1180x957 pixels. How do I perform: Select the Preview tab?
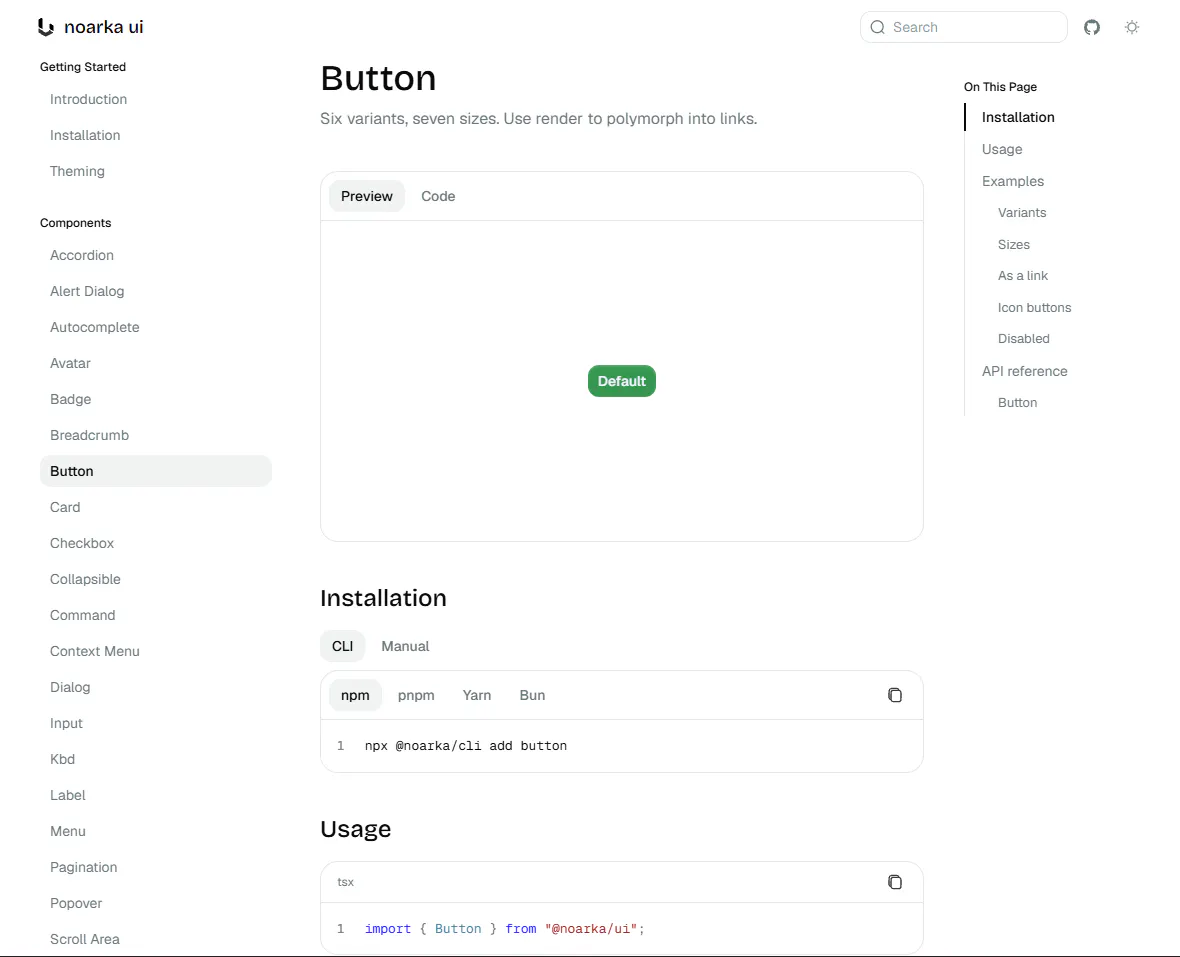[366, 196]
